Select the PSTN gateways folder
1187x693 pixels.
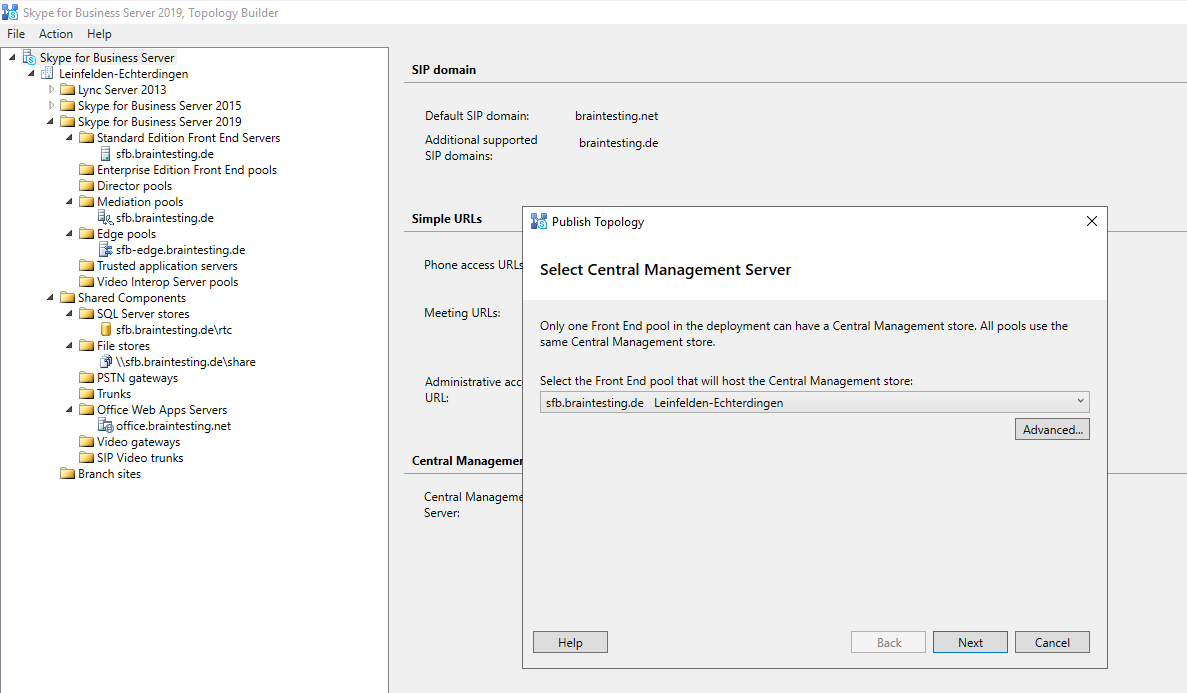point(136,378)
